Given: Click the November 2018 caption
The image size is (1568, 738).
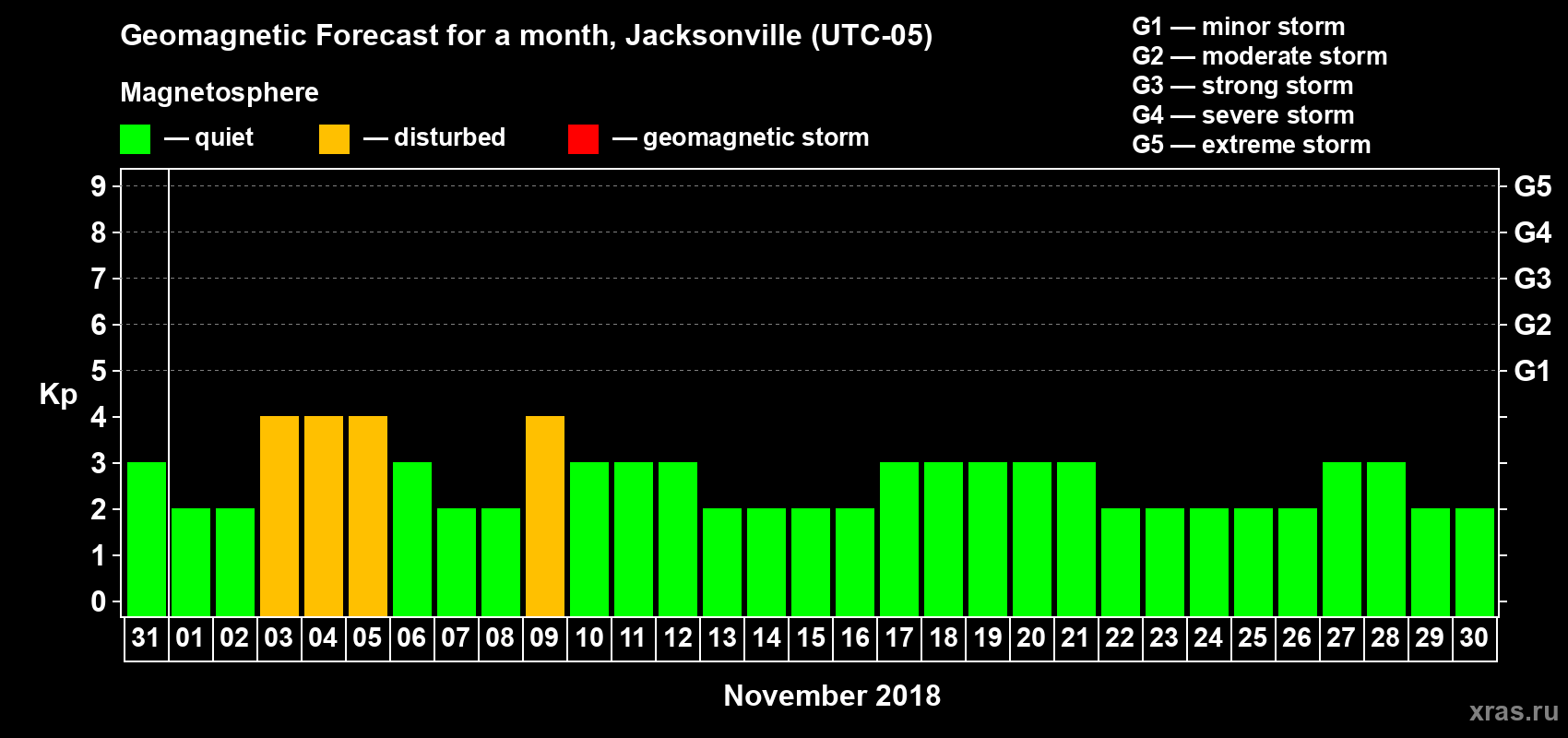Looking at the screenshot, I should coord(832,696).
